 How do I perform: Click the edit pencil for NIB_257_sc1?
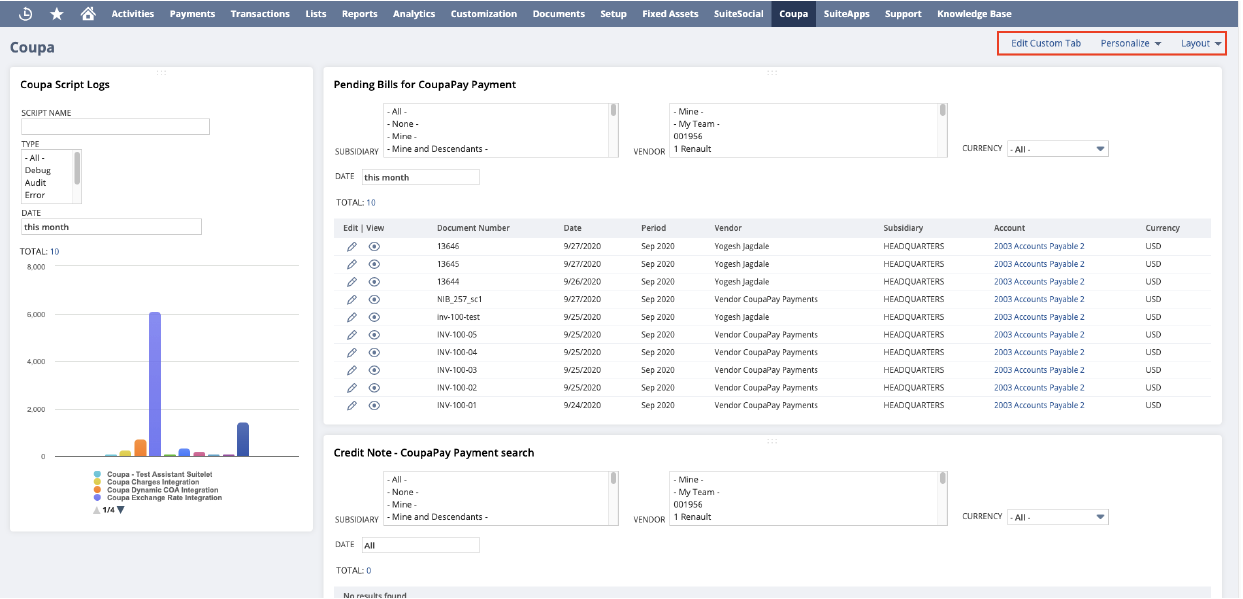tap(351, 299)
